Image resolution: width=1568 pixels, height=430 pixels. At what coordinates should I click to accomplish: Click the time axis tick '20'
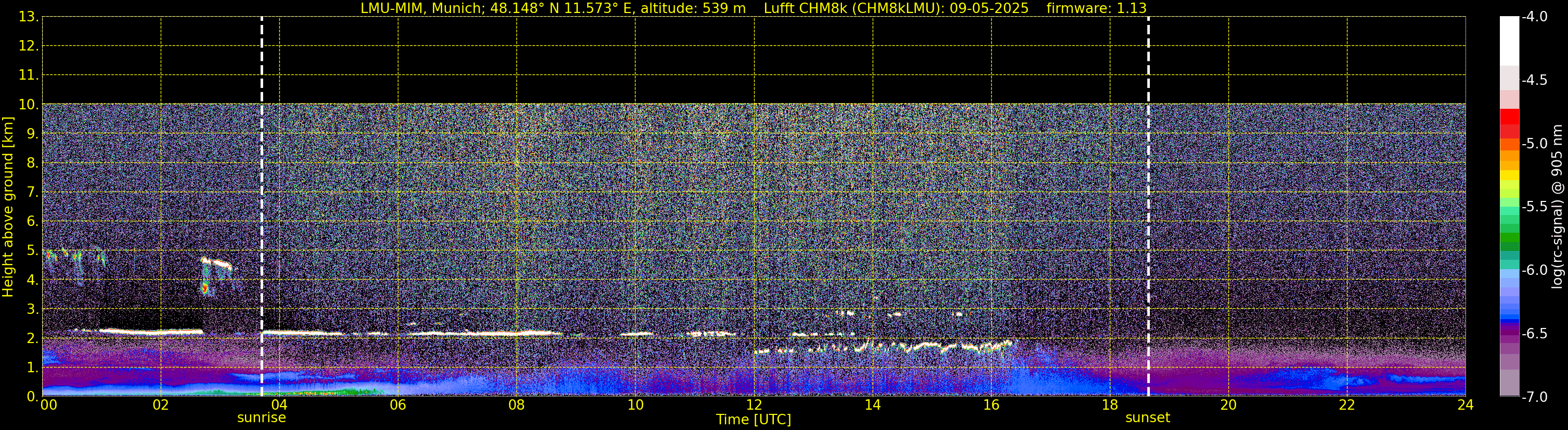pyautogui.click(x=1228, y=405)
